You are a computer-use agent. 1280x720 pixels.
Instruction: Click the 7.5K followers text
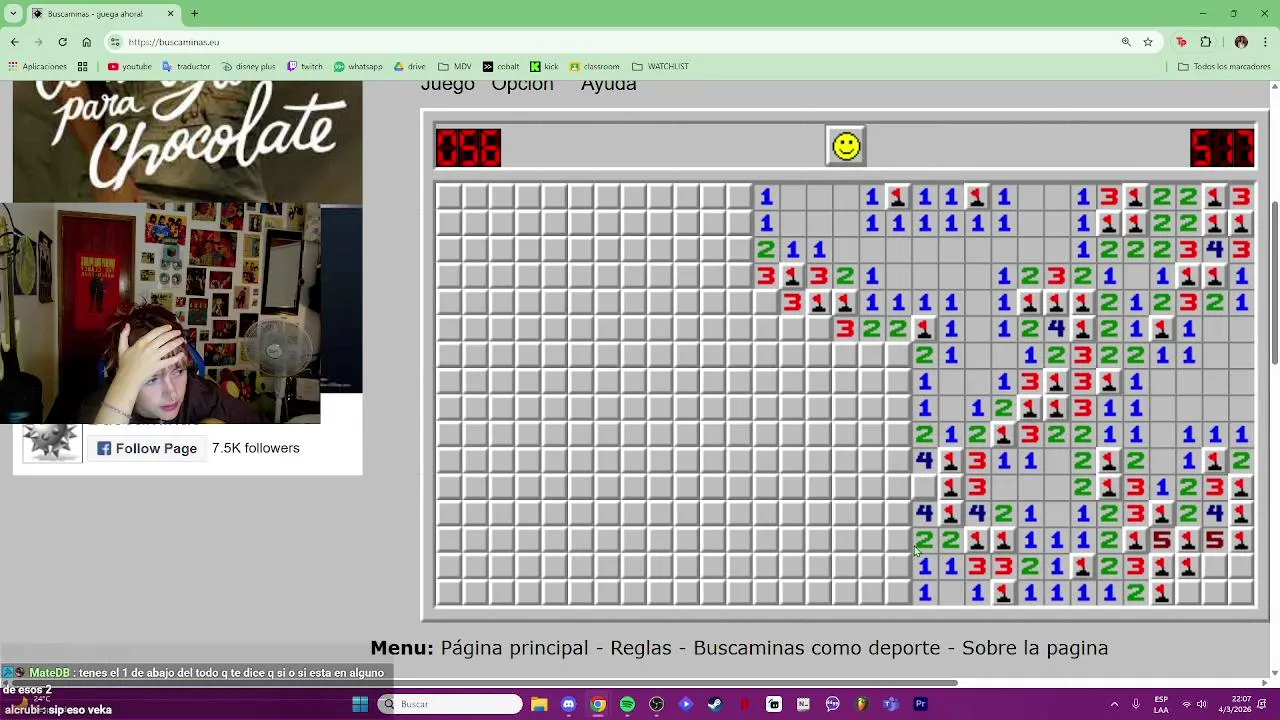[x=255, y=448]
